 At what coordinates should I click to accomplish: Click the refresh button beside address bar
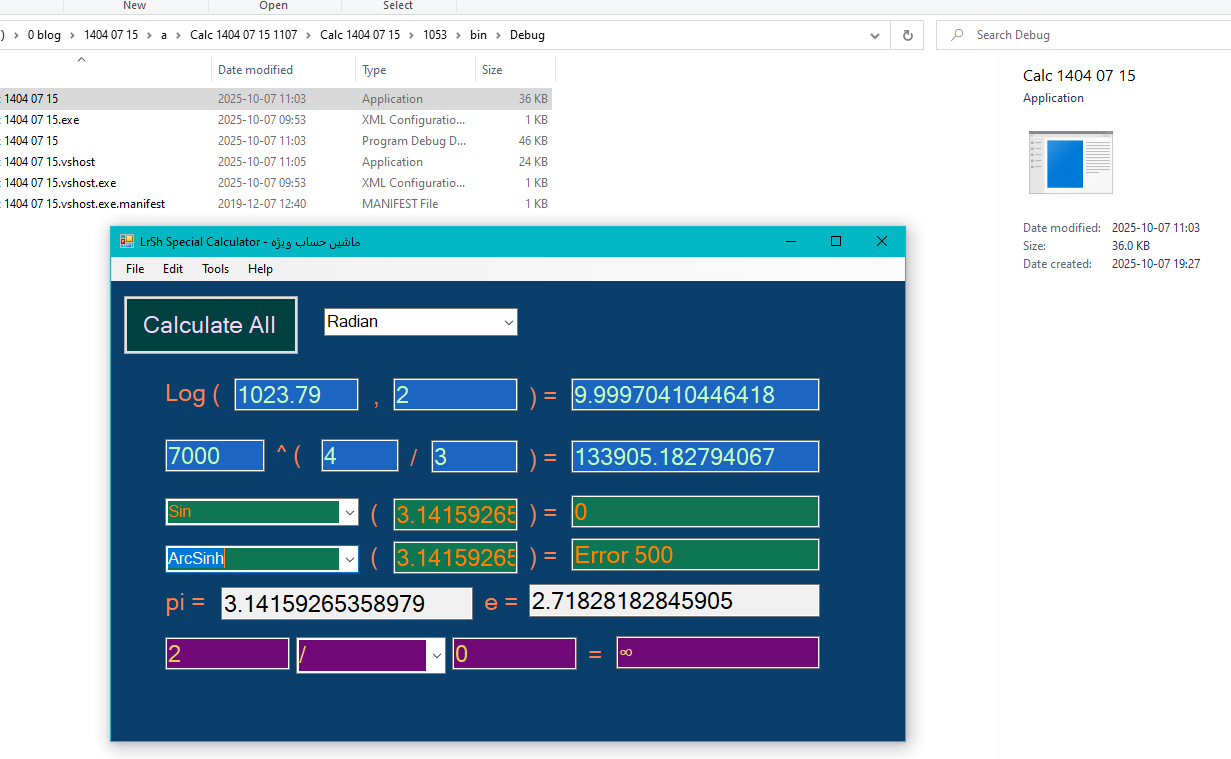pos(907,35)
